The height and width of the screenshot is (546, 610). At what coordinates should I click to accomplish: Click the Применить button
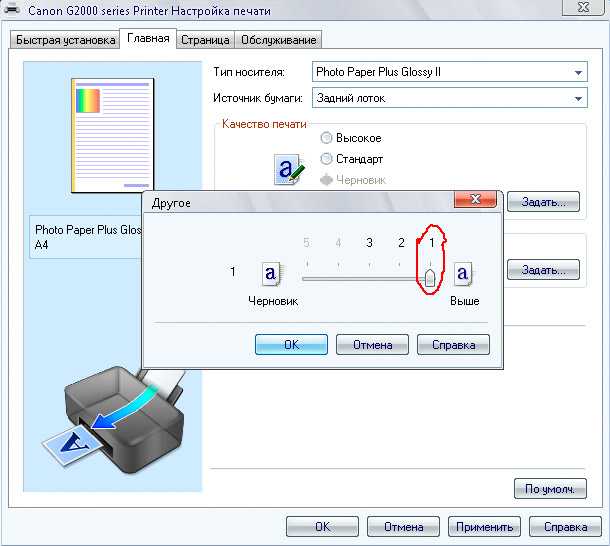tap(484, 527)
